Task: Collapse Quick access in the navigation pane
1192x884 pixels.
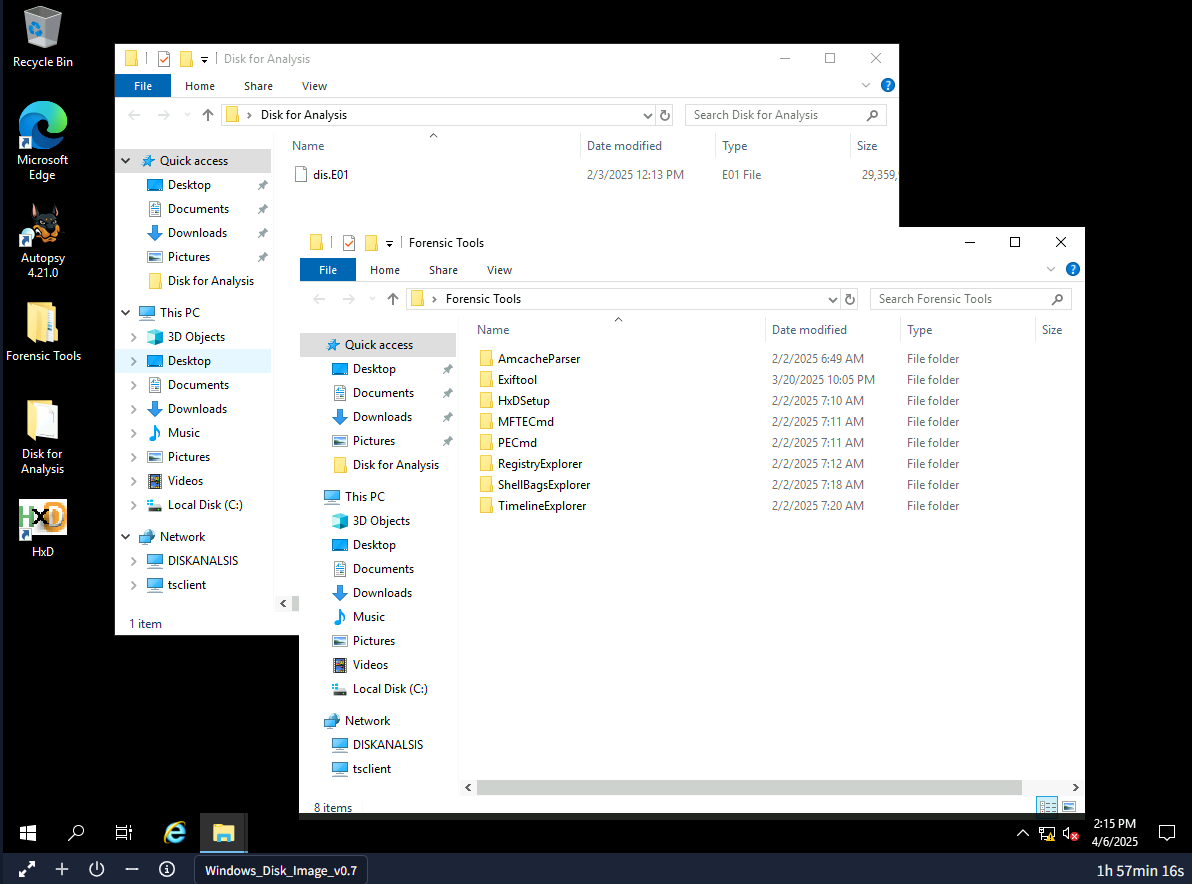Action: tap(126, 160)
